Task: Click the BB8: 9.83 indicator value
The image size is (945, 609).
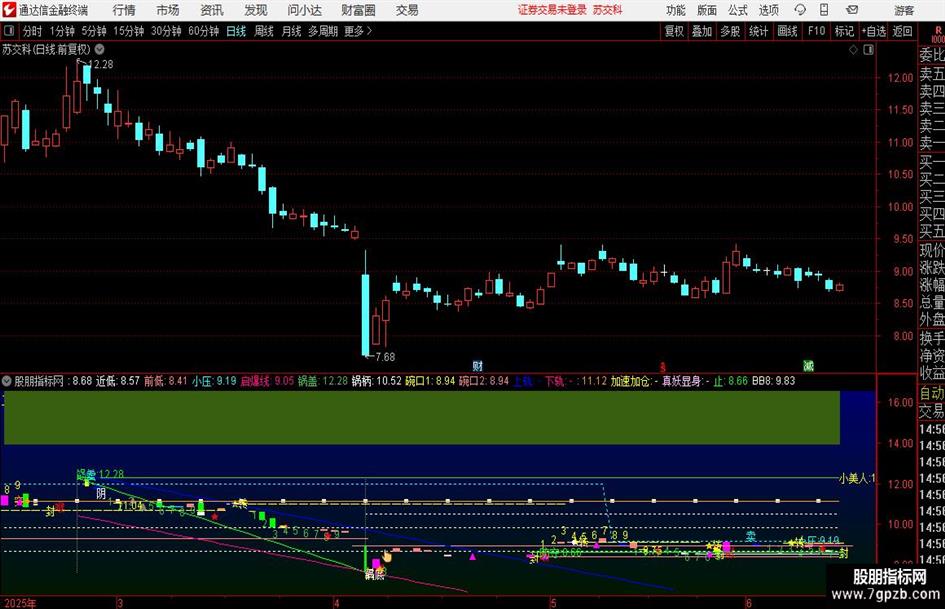Action: pyautogui.click(x=773, y=381)
